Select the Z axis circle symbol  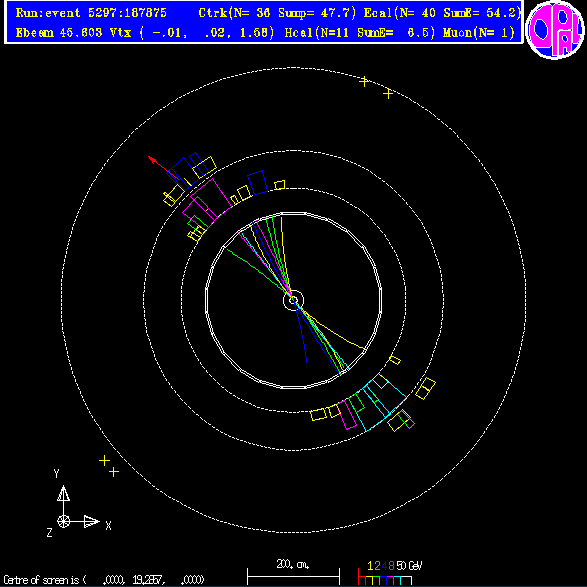63,521
